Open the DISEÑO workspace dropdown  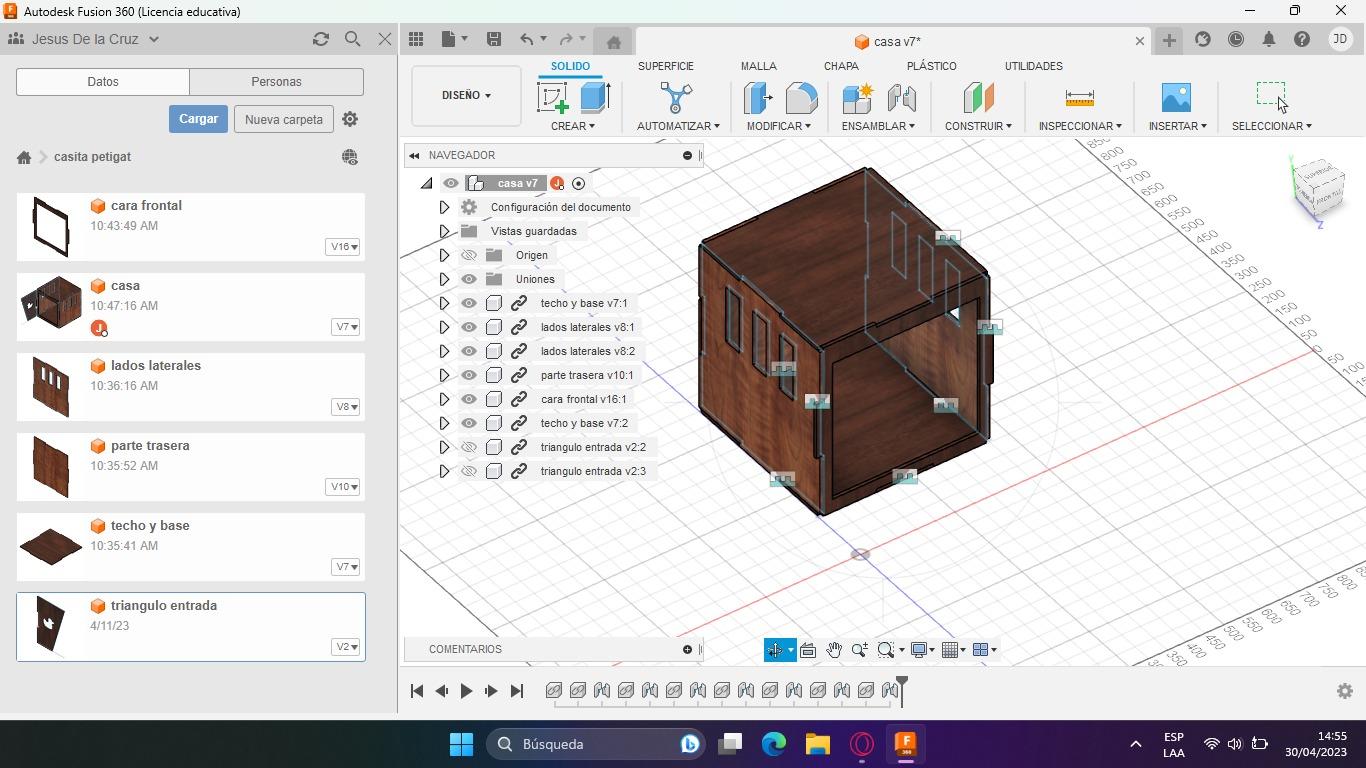(466, 96)
